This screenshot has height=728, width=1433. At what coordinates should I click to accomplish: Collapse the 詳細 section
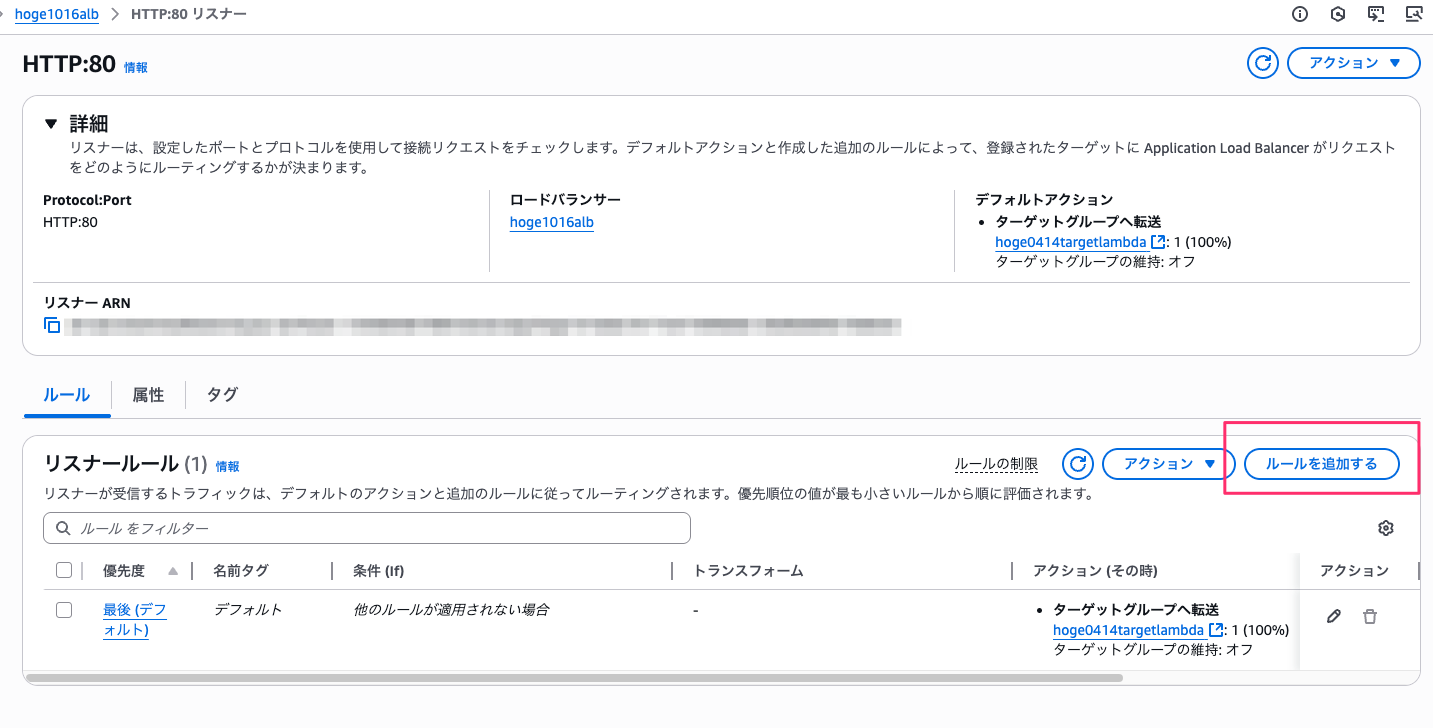[51, 124]
